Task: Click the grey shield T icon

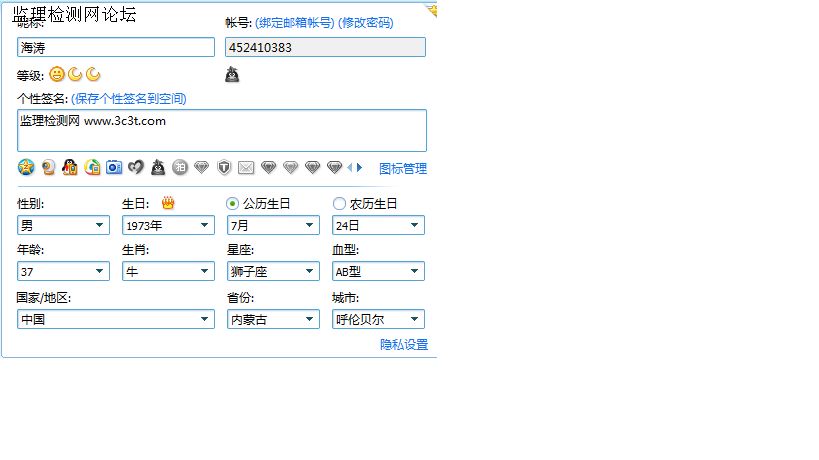Action: pos(224,167)
